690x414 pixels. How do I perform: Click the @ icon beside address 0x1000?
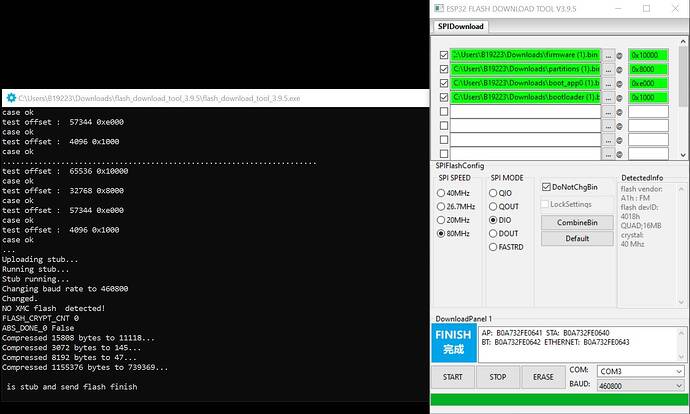click(619, 98)
